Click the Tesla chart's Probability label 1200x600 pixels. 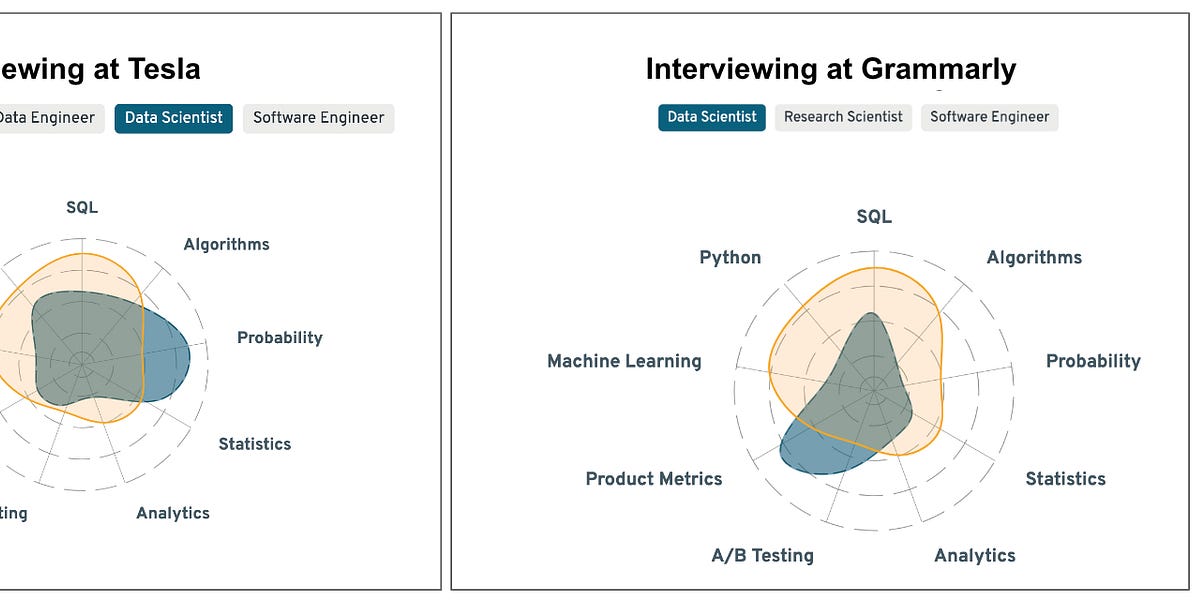pyautogui.click(x=280, y=338)
